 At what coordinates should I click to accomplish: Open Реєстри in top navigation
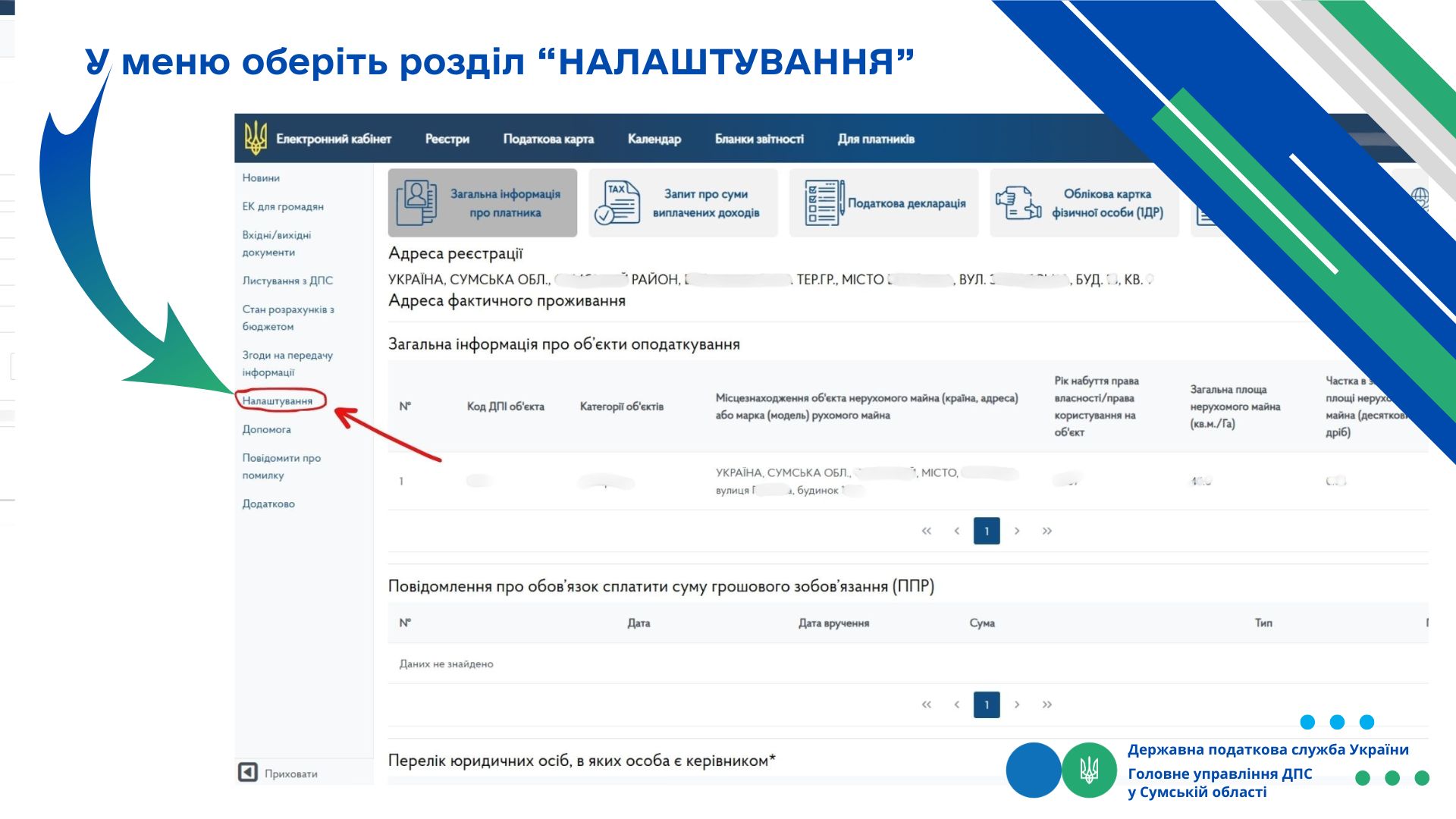point(447,139)
